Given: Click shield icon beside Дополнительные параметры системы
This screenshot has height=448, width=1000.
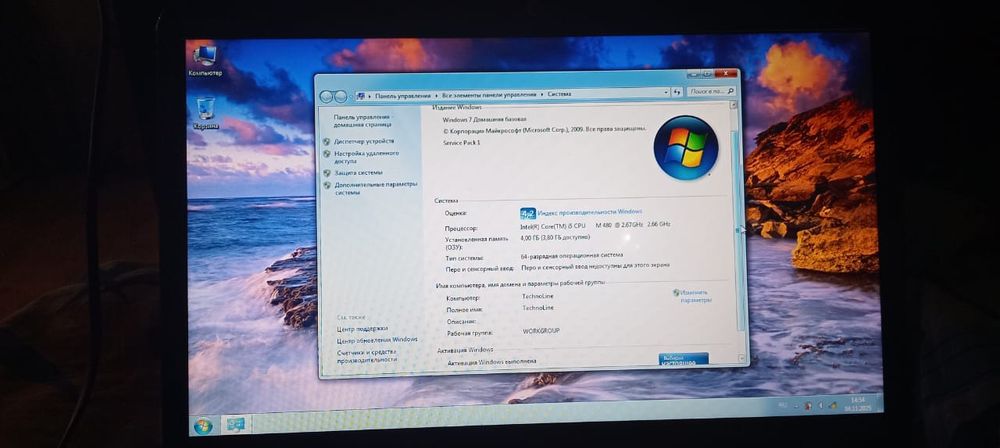Looking at the screenshot, I should click(x=327, y=185).
